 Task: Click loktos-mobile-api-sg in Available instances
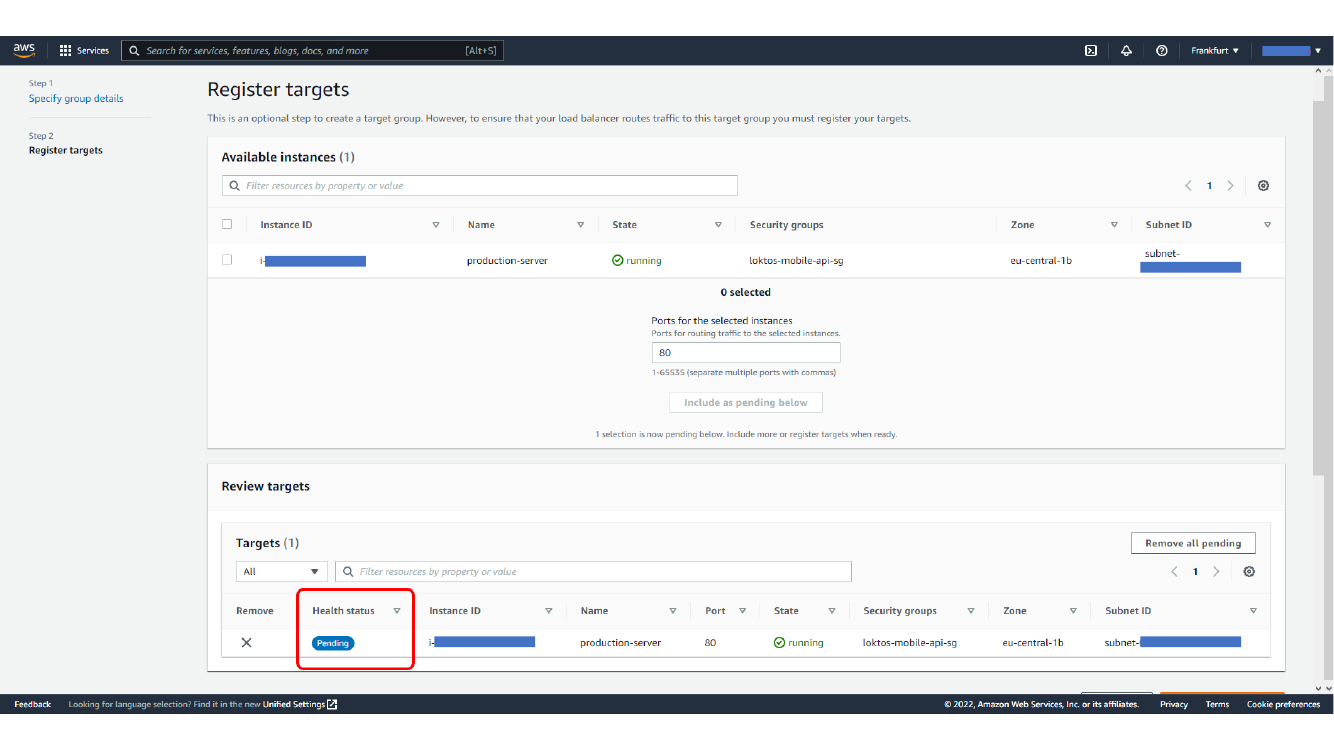[796, 261]
